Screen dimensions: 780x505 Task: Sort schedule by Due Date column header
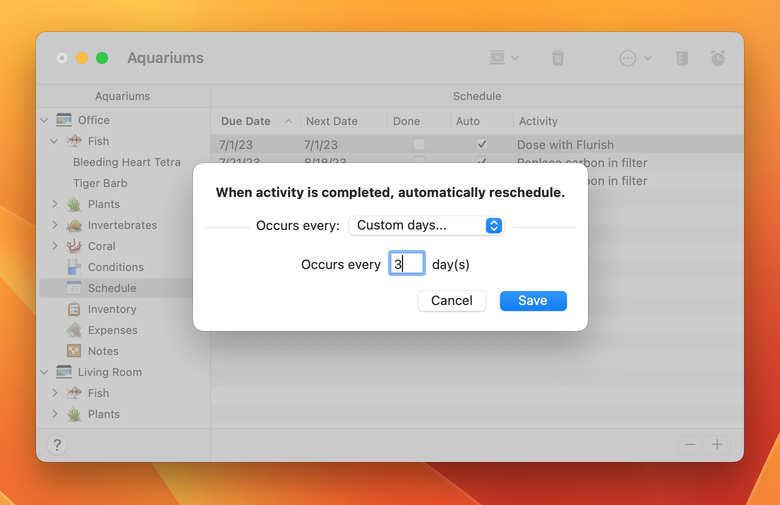point(246,121)
